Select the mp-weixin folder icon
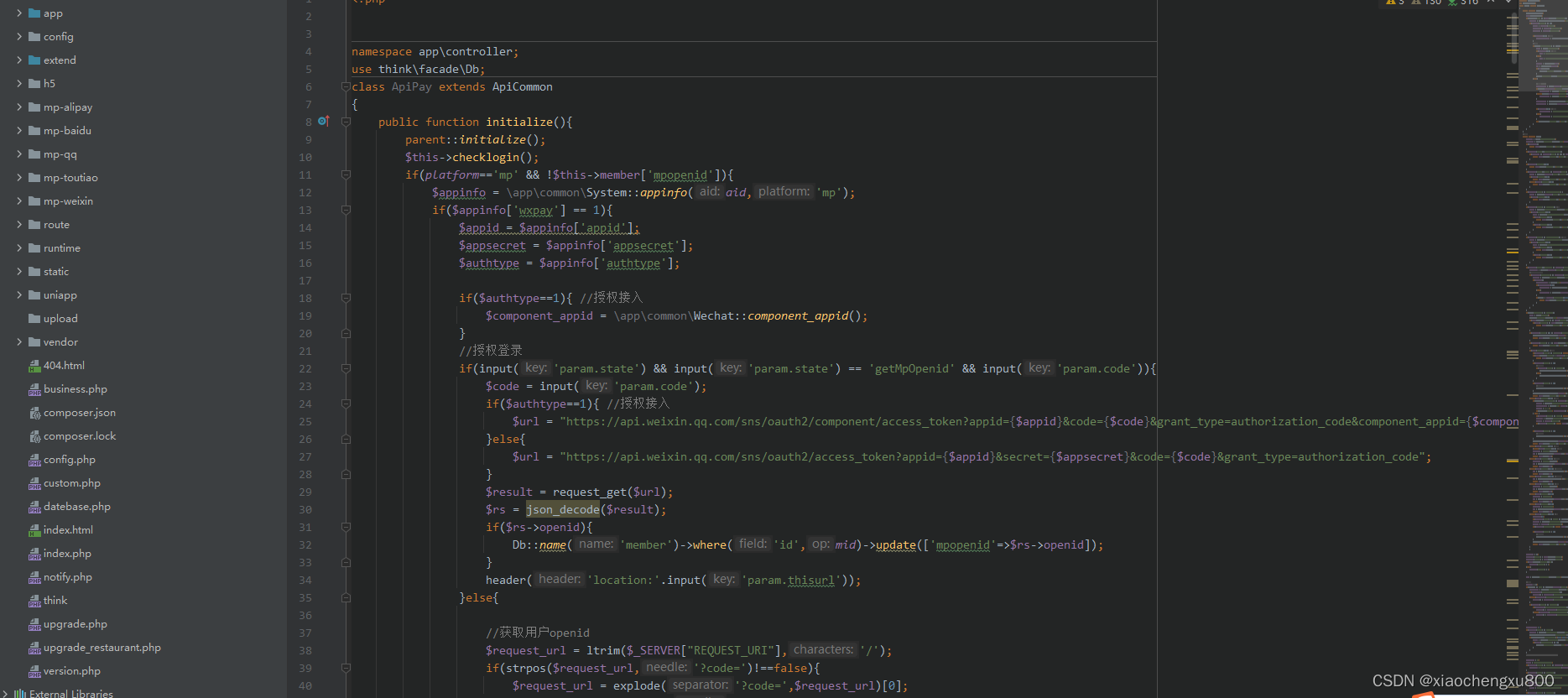1568x698 pixels. tap(34, 201)
